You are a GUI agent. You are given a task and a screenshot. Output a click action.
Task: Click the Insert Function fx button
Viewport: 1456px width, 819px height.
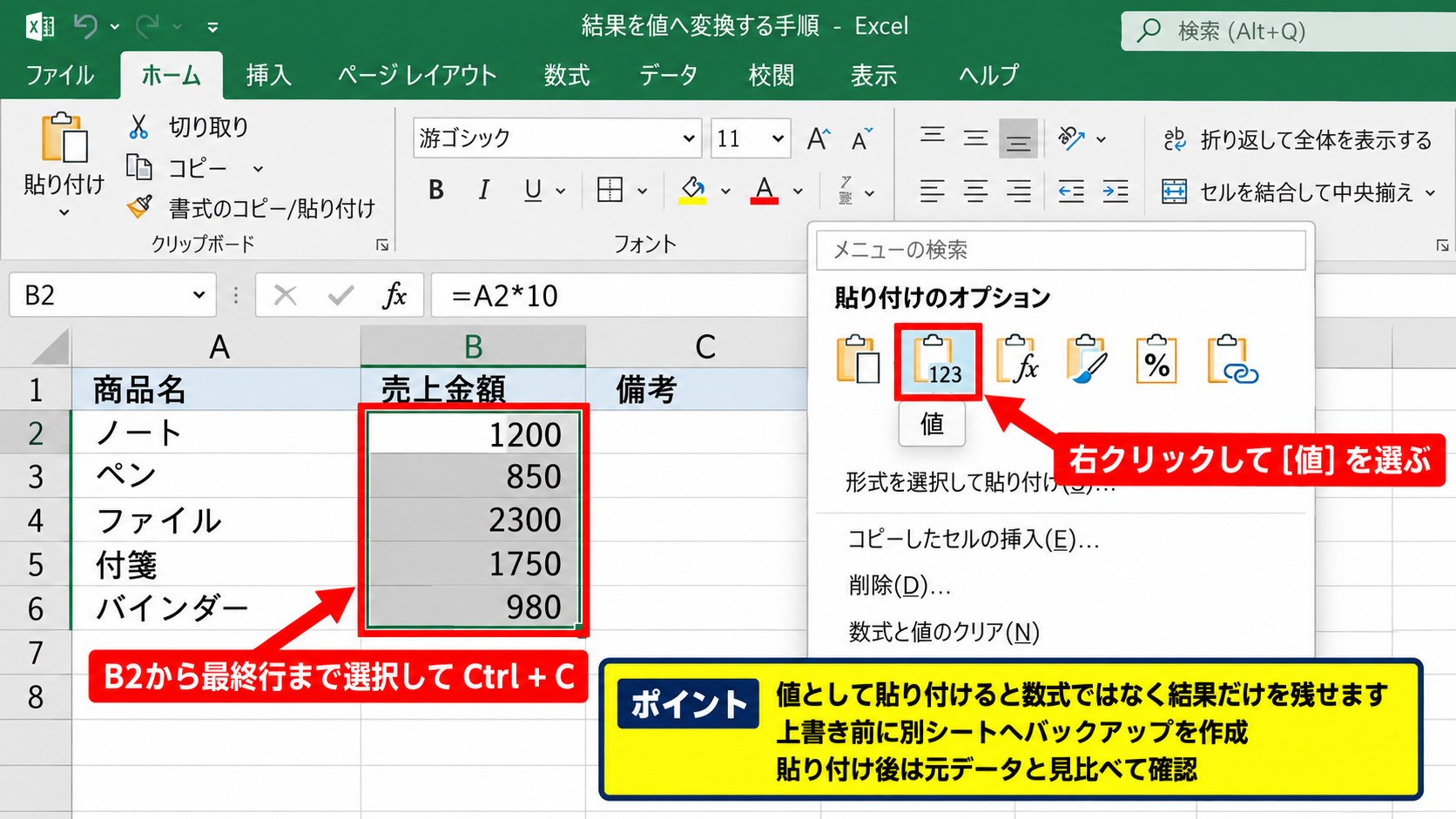pyautogui.click(x=394, y=296)
